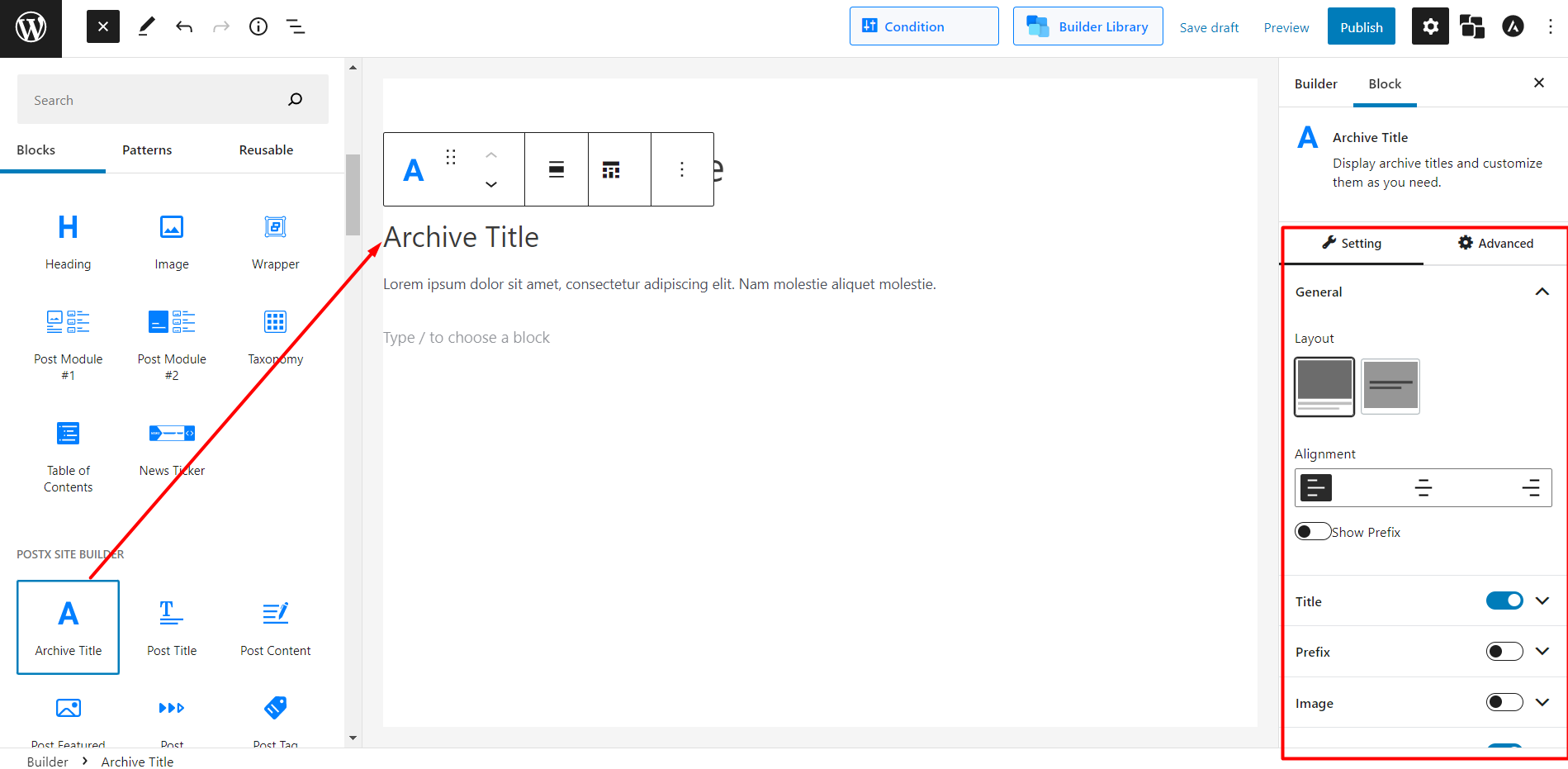Open block toolbar more options
1568x769 pixels.
pos(682,169)
